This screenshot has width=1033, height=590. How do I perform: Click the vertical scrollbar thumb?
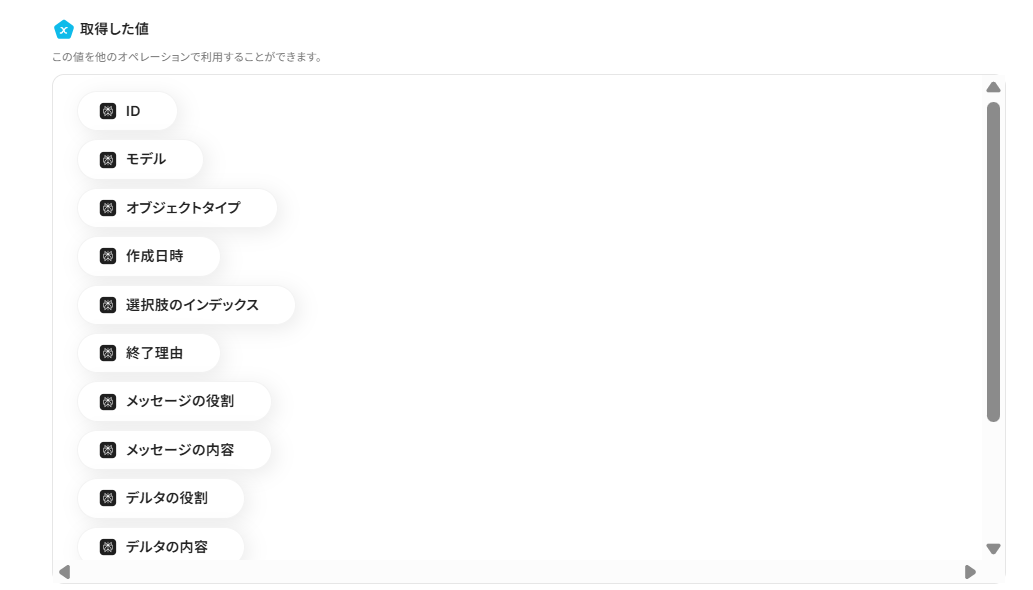[993, 260]
